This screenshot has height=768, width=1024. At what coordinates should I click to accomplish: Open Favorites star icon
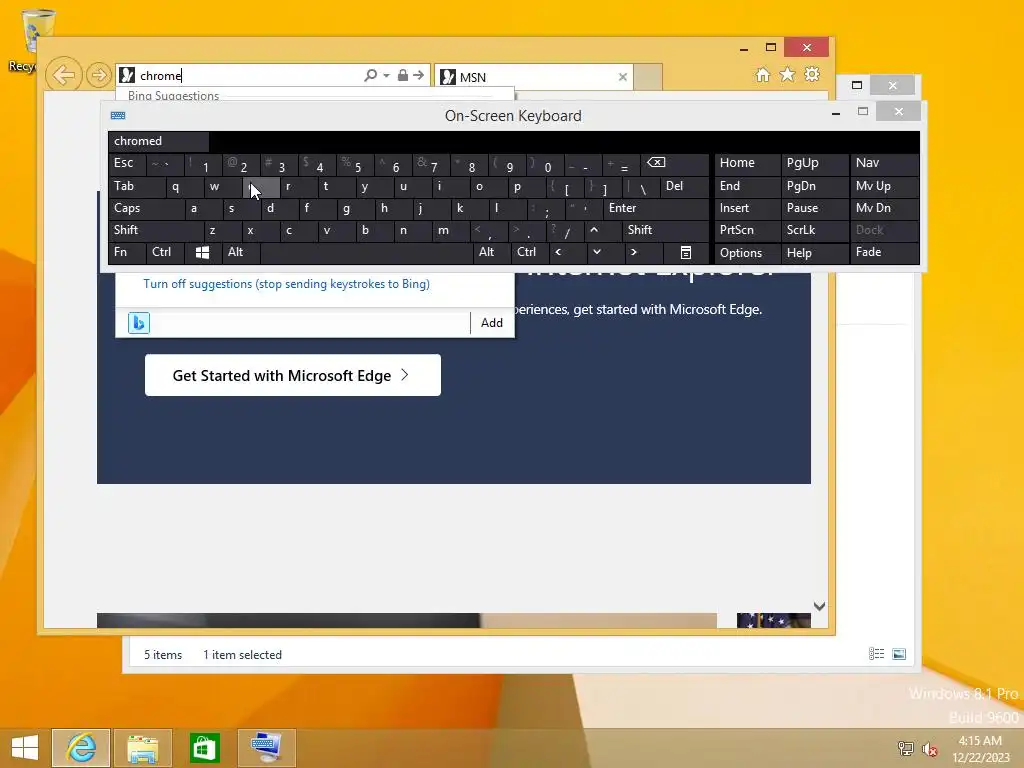(x=788, y=74)
